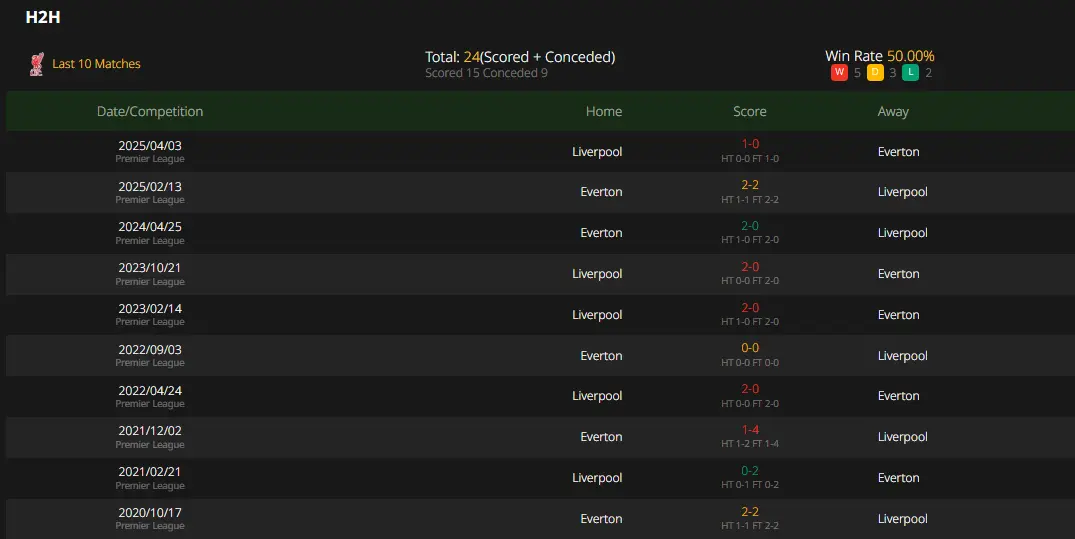Click home team Liverpool in 2025/04/03 row
The height and width of the screenshot is (539, 1075).
(597, 152)
